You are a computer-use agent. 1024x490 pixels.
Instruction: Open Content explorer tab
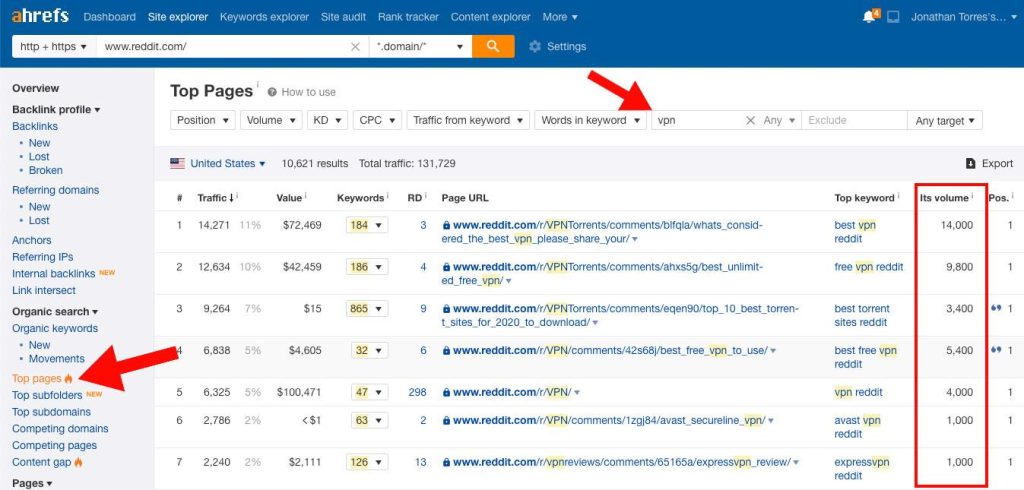tap(490, 17)
